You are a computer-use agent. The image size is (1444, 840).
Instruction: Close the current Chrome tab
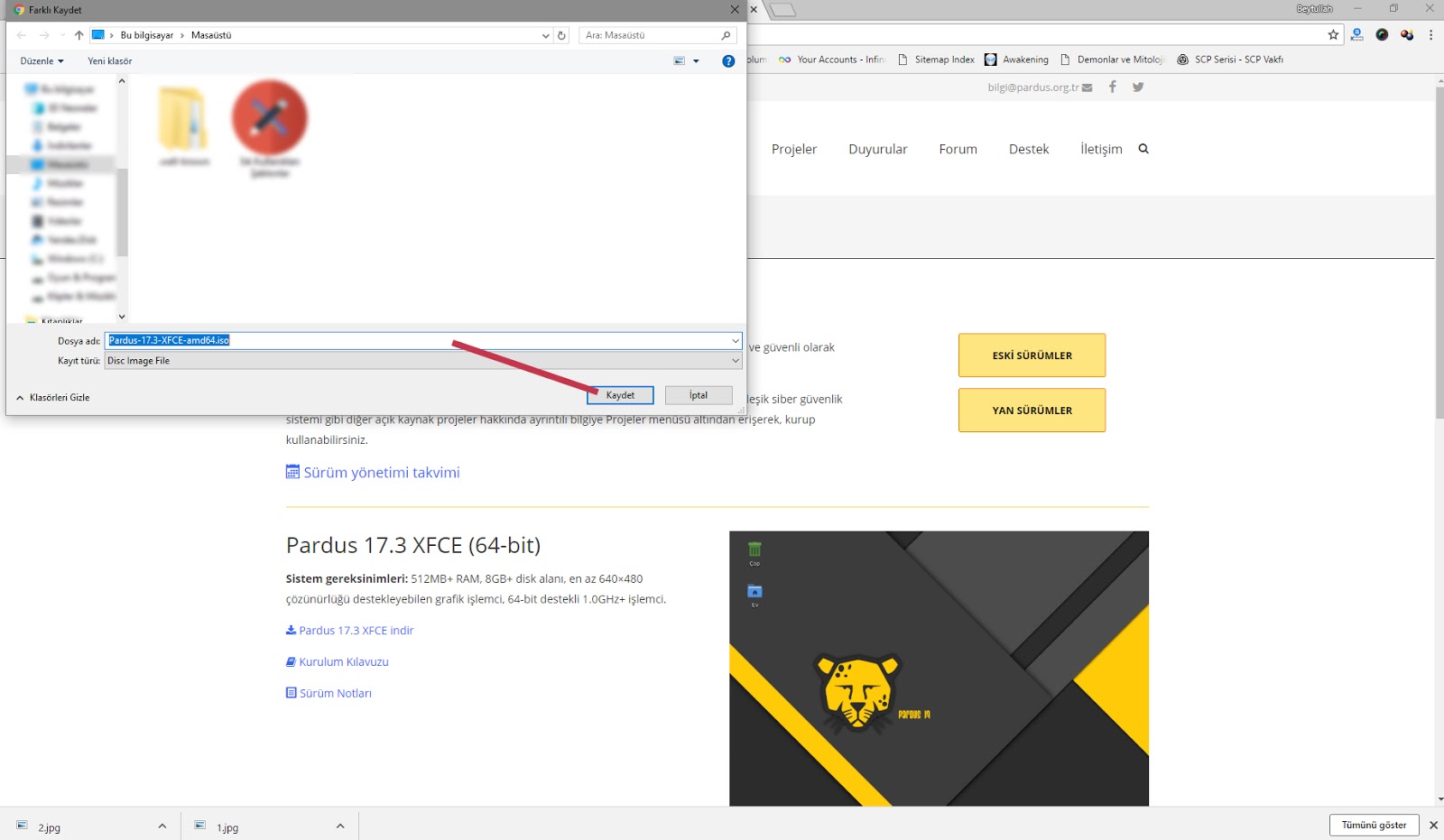754,10
